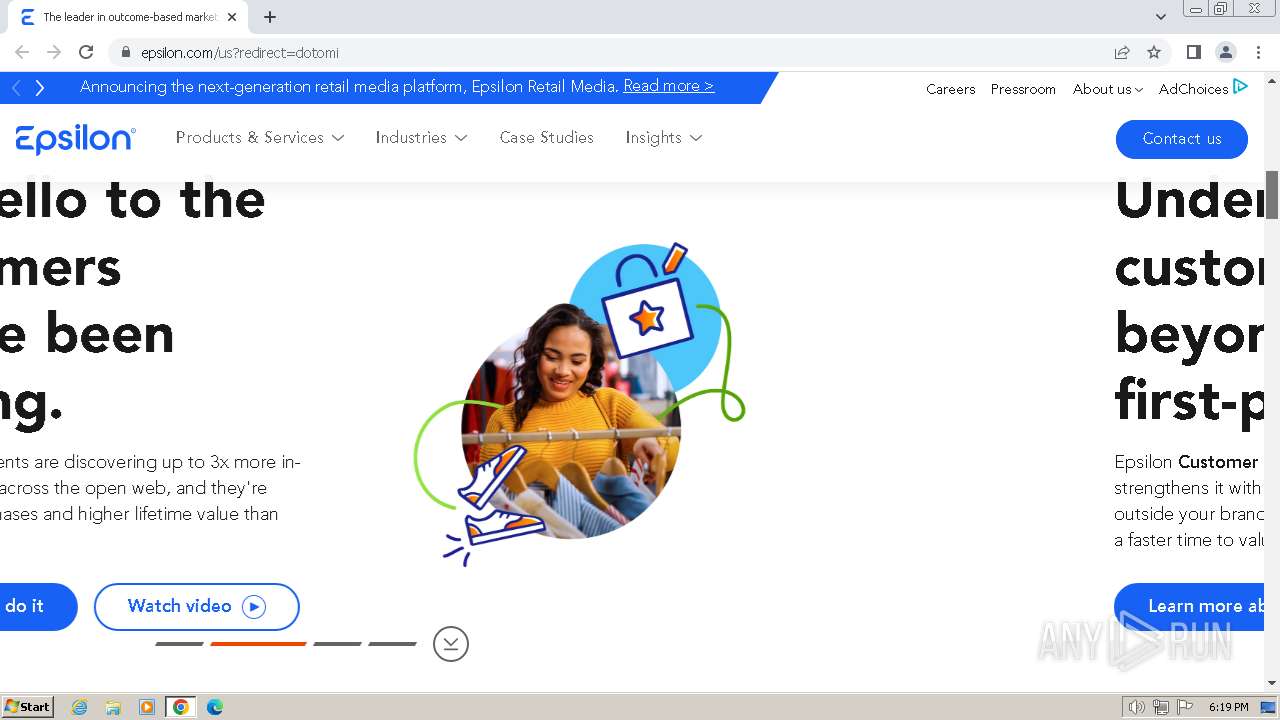Open Read more announcement link
This screenshot has width=1280, height=720.
pos(669,86)
